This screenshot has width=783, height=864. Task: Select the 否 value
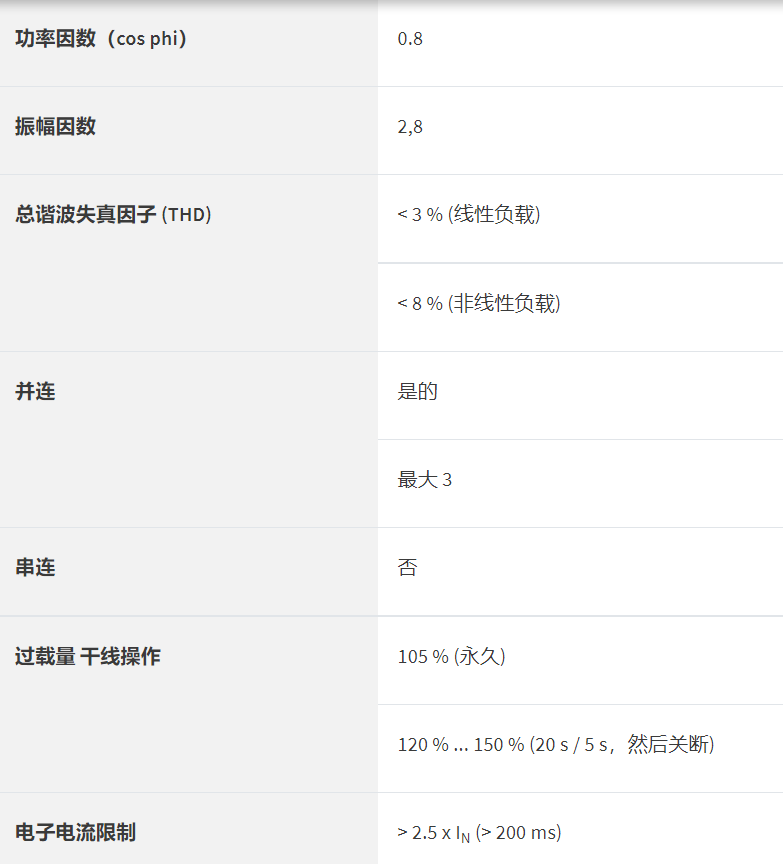point(408,568)
